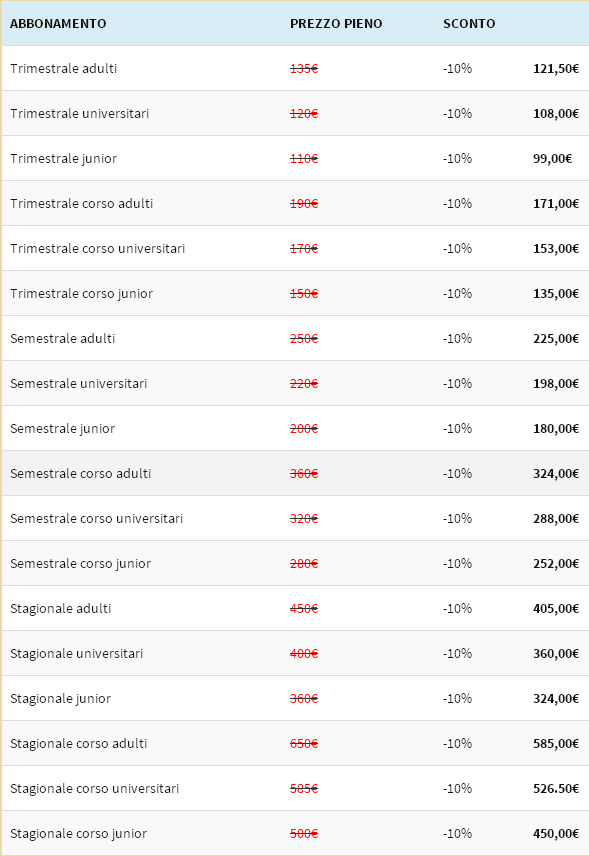Click the struck-through 110€ price
This screenshot has width=589, height=856.
pos(304,158)
